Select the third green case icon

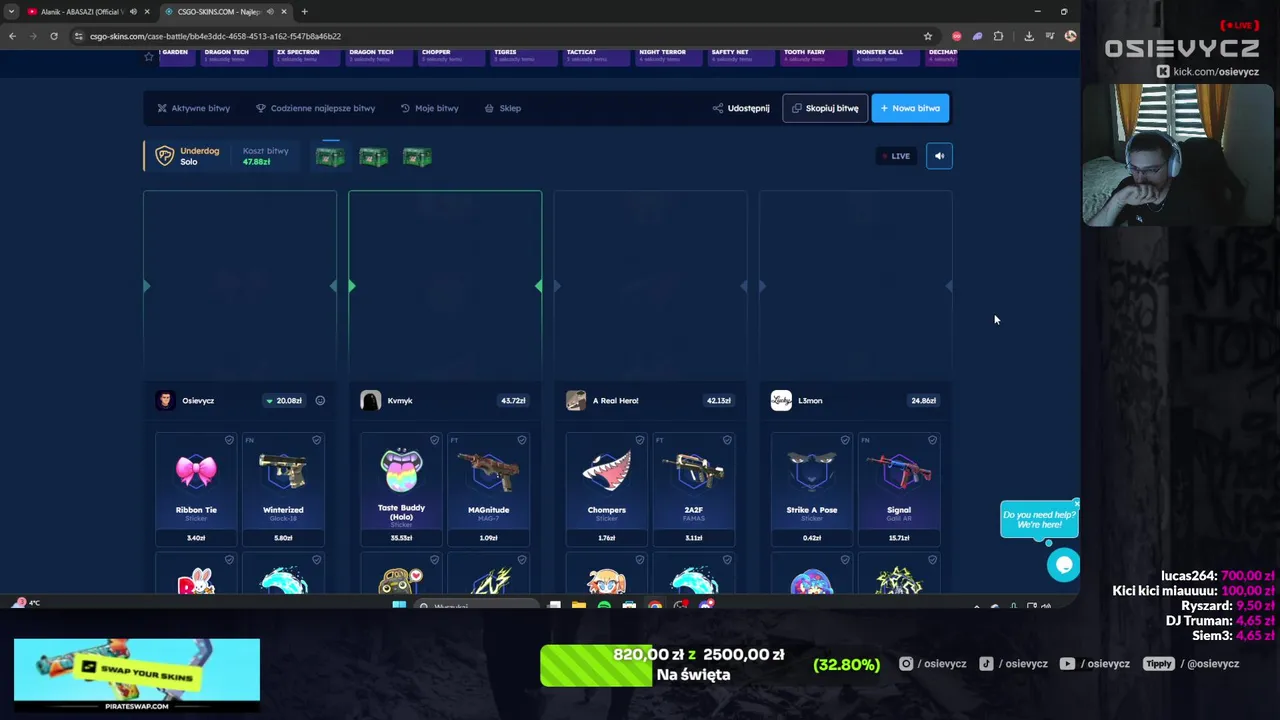tap(417, 157)
